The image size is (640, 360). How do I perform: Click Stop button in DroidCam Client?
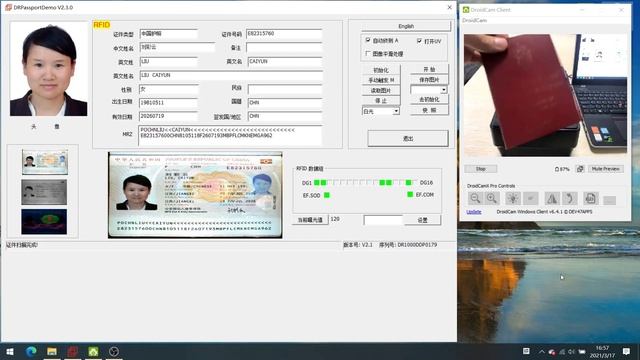480,169
